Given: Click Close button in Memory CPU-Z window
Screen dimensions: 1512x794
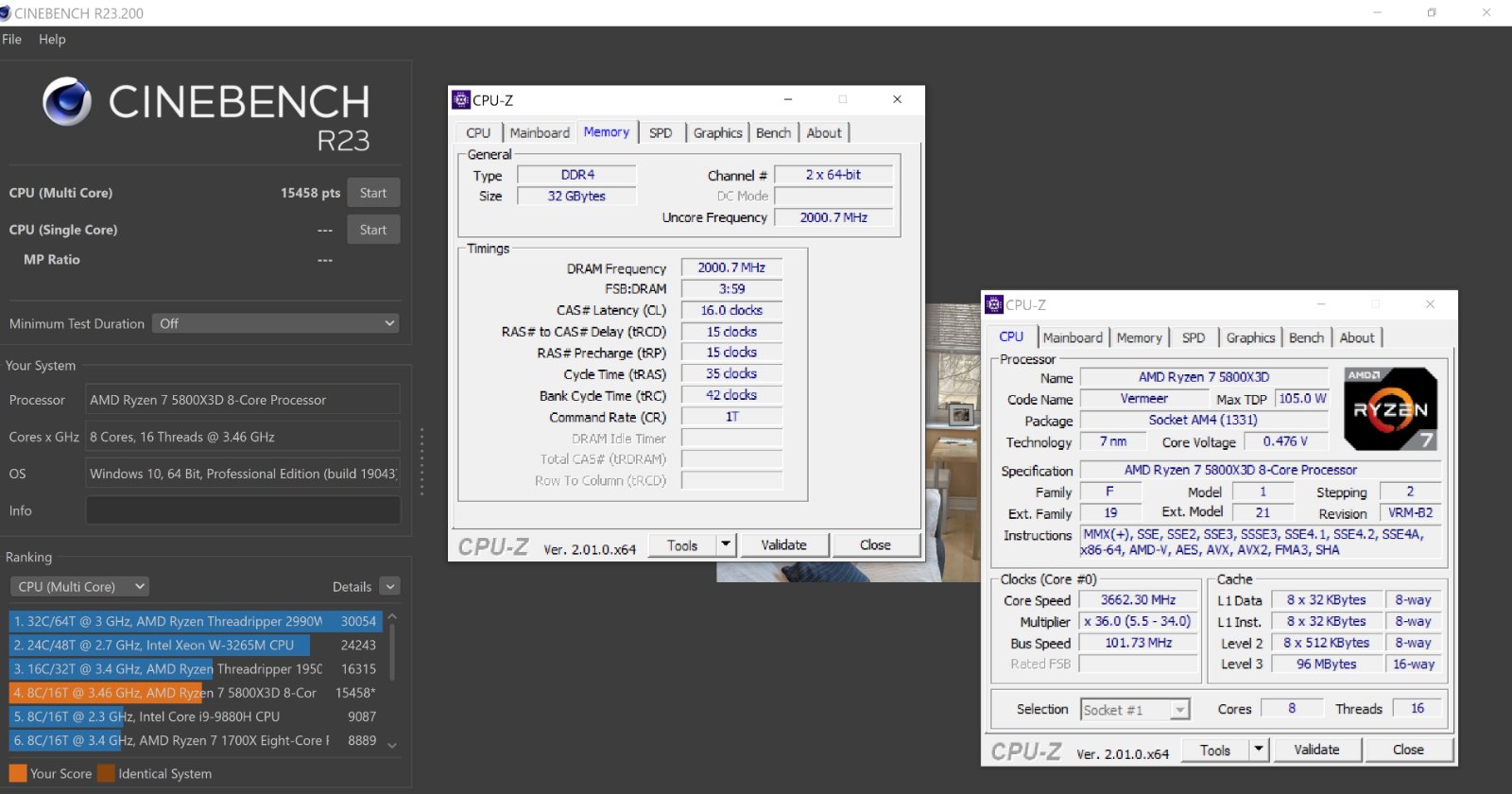Looking at the screenshot, I should (875, 545).
